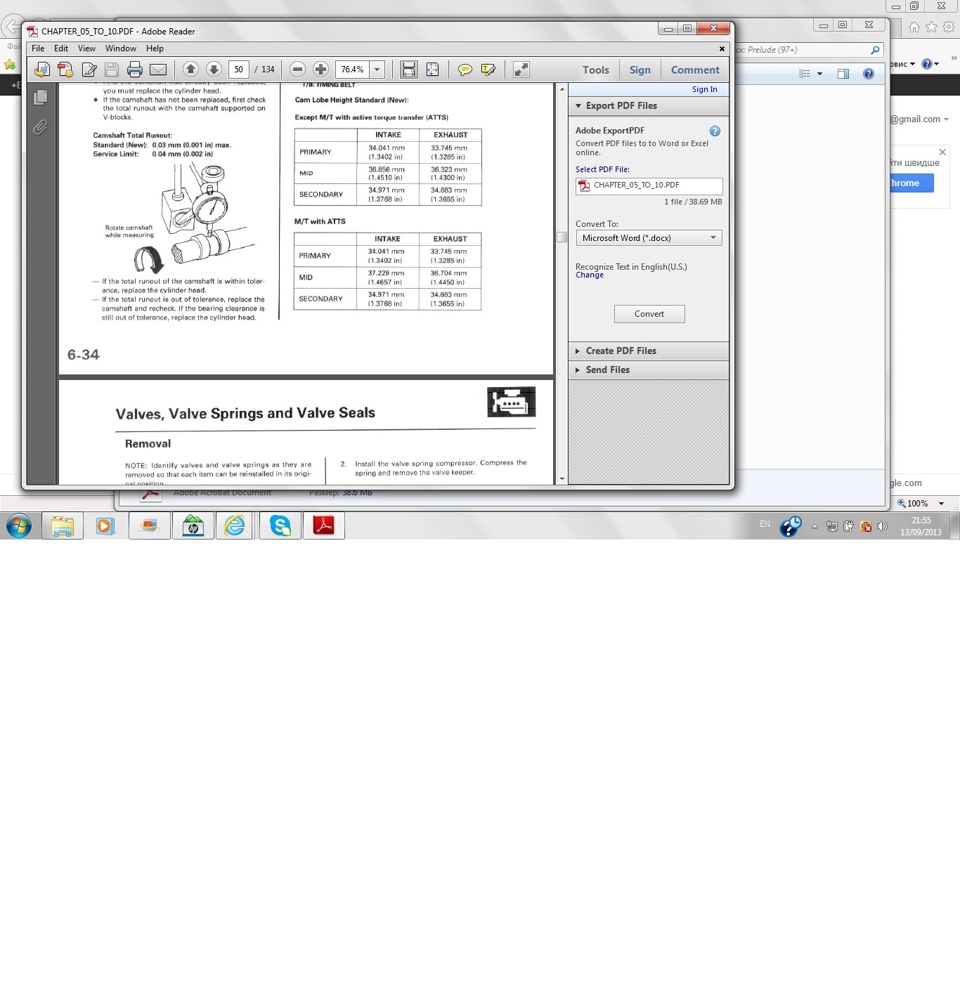Switch to Read Mode with the expand-arrows icon
The height and width of the screenshot is (987, 960).
tap(521, 69)
